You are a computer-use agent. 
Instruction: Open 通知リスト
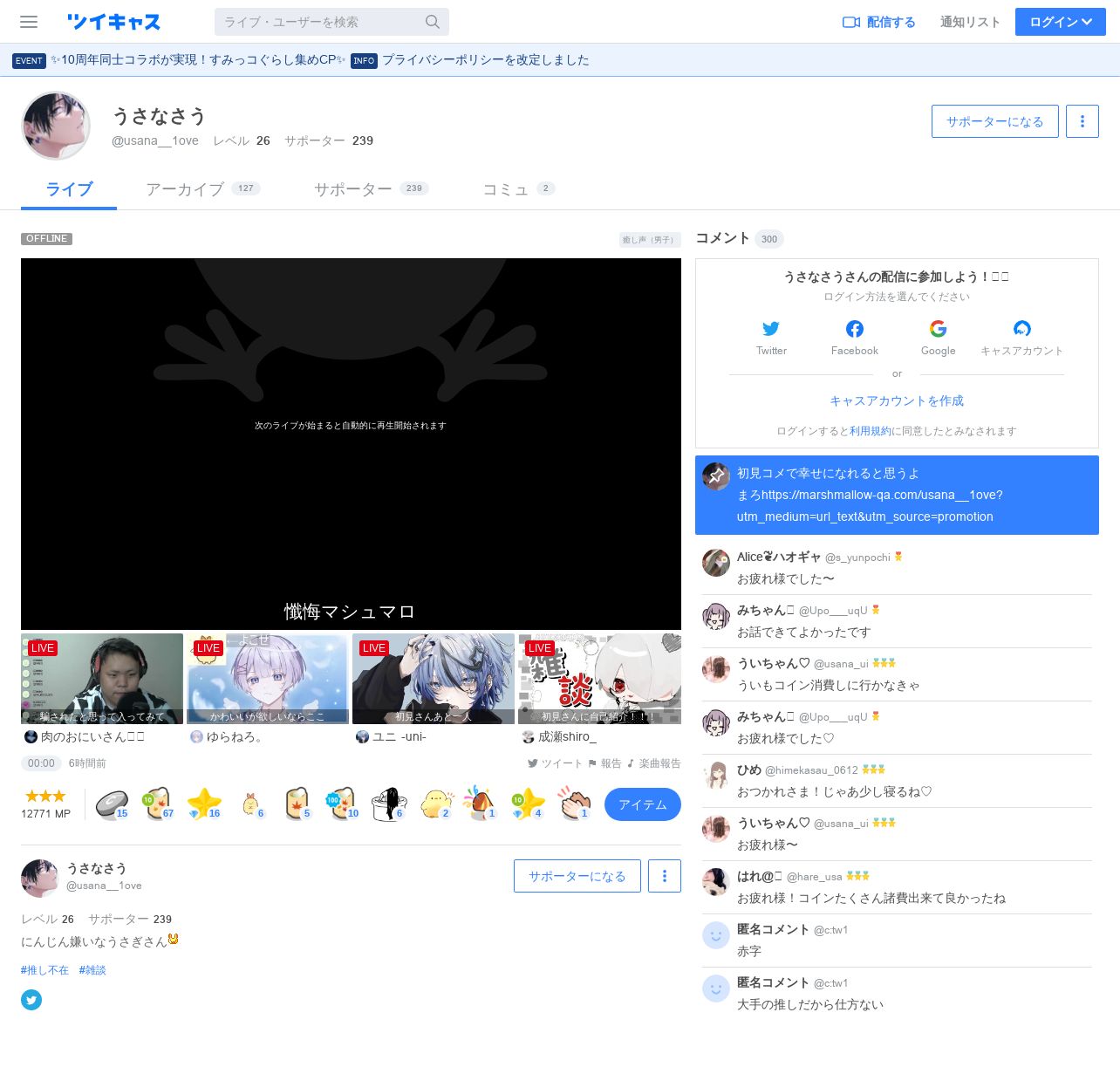coord(970,22)
